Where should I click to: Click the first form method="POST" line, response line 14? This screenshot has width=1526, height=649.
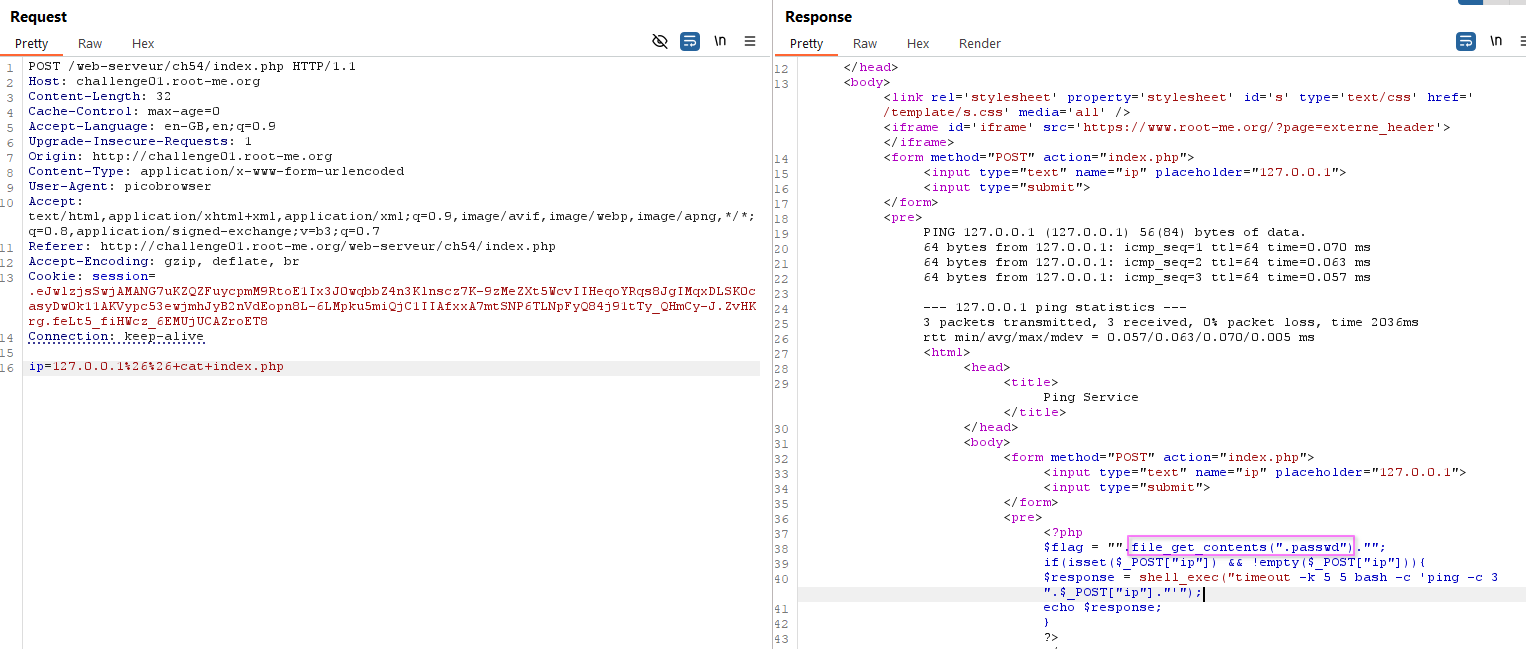click(x=1038, y=158)
